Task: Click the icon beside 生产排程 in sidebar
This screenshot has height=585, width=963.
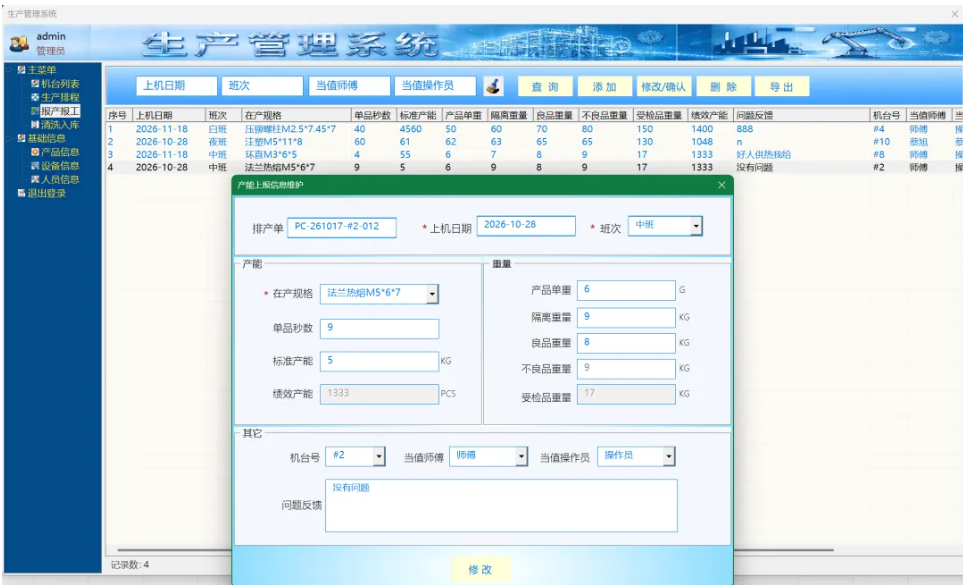Action: tap(35, 97)
